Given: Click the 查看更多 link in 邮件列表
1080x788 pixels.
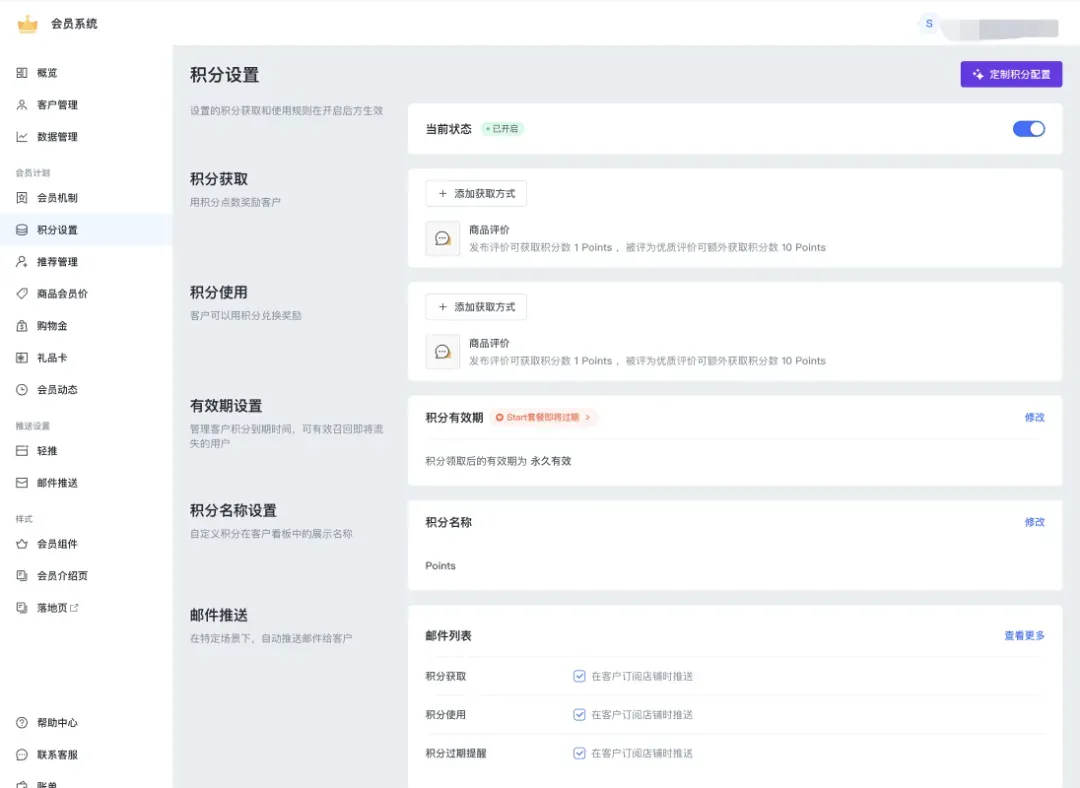Looking at the screenshot, I should click(x=1023, y=635).
